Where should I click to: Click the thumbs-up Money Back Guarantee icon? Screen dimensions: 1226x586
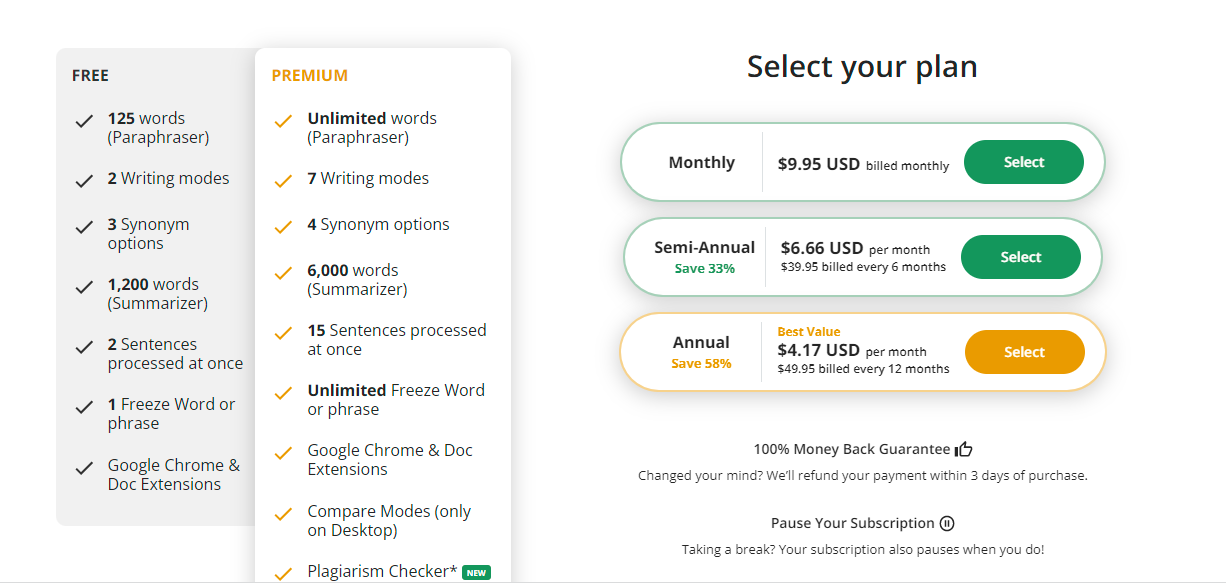[964, 449]
